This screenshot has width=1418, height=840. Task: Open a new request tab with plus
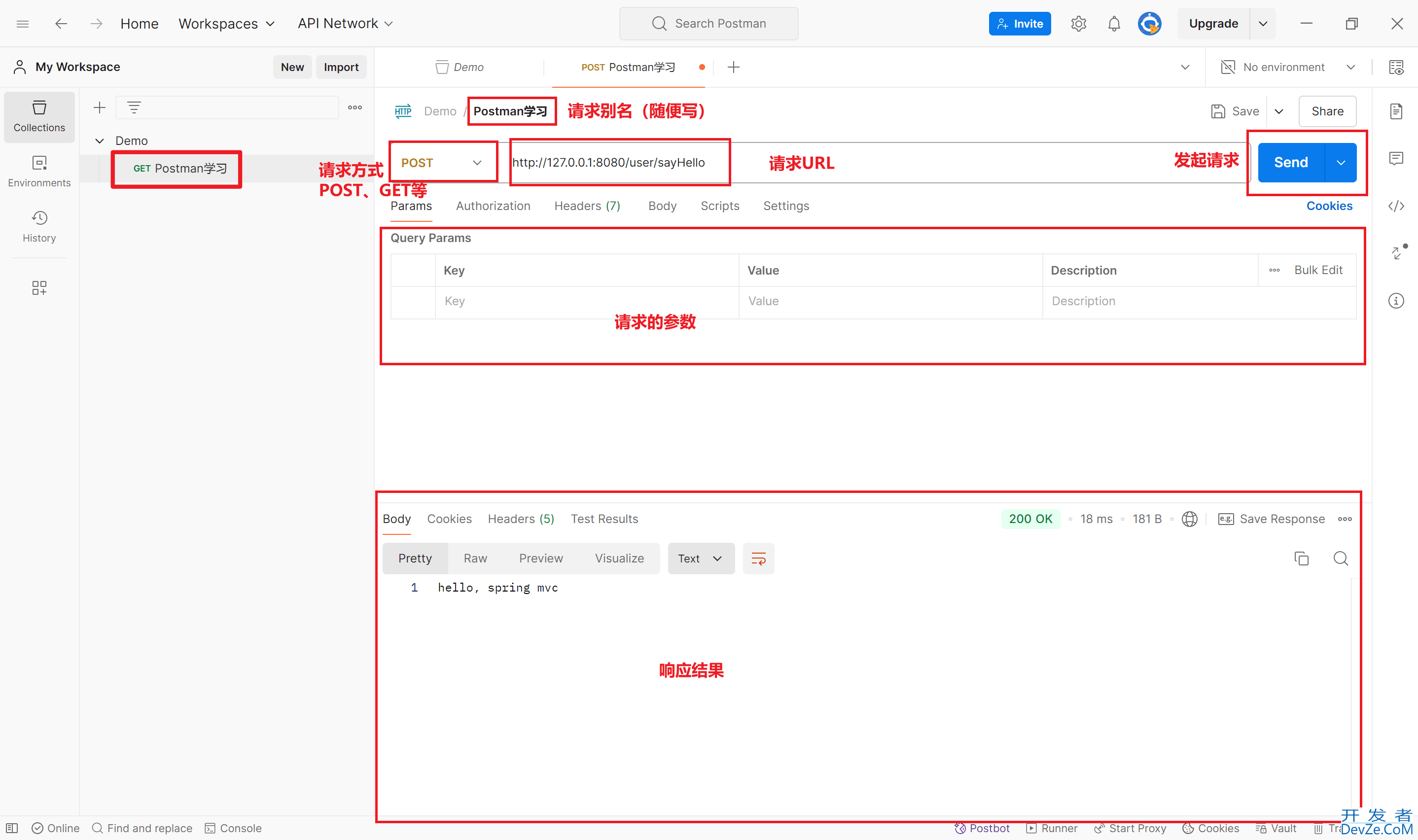tap(734, 68)
